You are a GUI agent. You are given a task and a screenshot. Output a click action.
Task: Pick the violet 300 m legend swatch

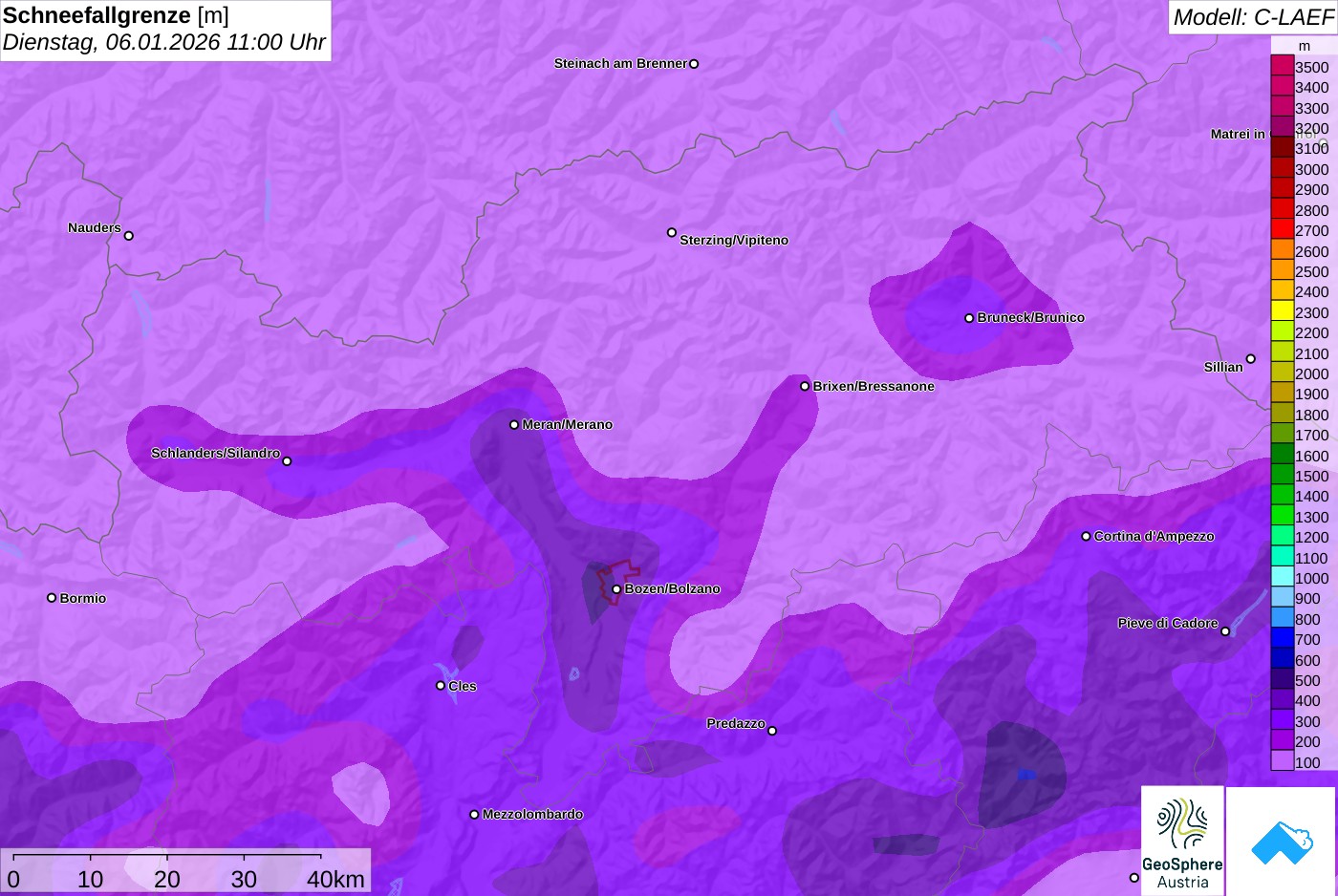[x=1283, y=720]
